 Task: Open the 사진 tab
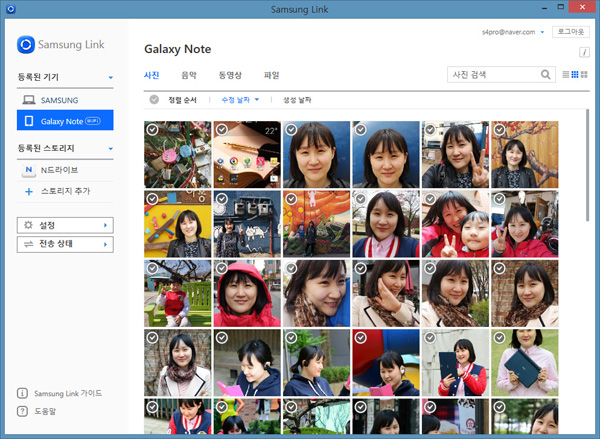point(152,75)
